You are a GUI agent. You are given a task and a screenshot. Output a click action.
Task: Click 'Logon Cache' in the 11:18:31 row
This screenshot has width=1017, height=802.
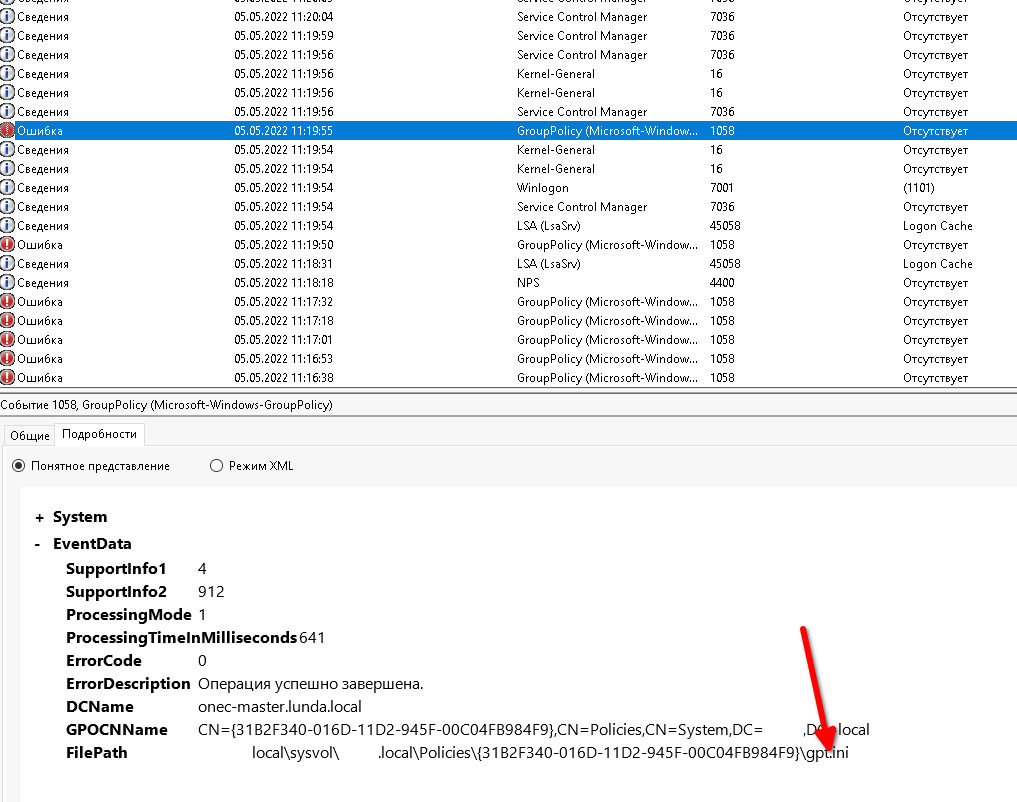tap(938, 264)
